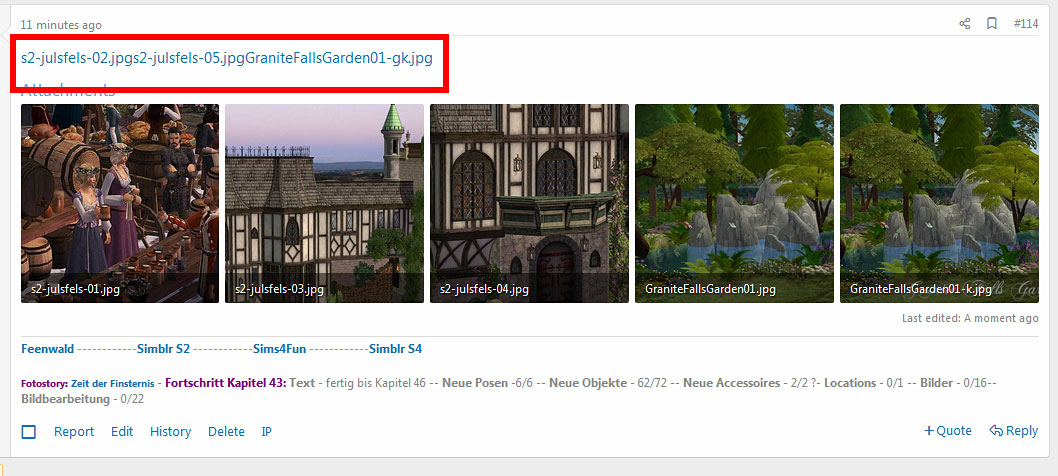View the s2-julsfels-03.jpg tower thumbnail
Image resolution: width=1058 pixels, height=476 pixels.
pyautogui.click(x=324, y=203)
